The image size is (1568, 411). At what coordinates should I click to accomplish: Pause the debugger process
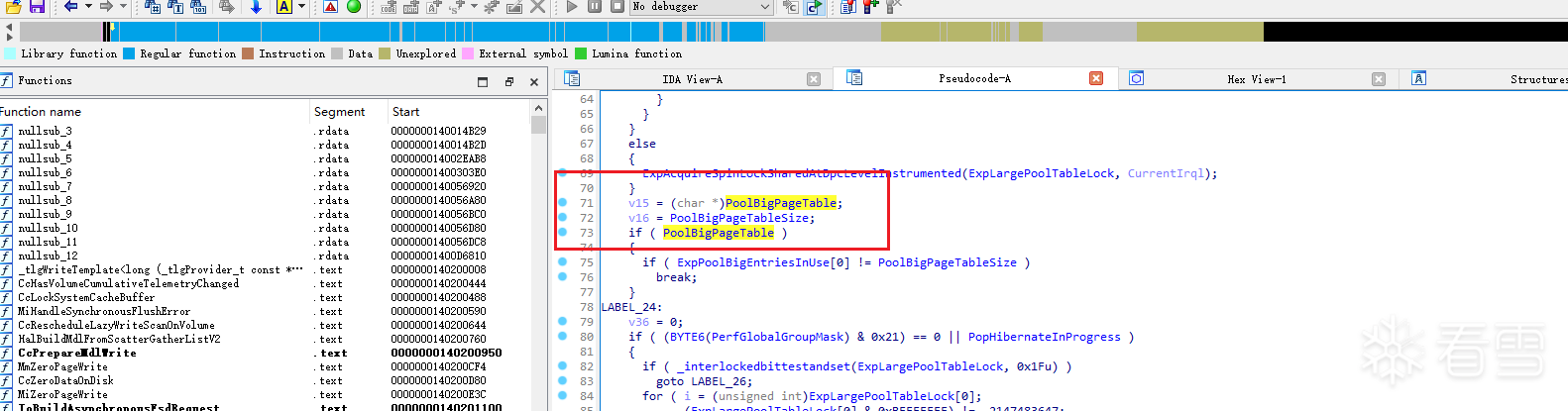(595, 7)
